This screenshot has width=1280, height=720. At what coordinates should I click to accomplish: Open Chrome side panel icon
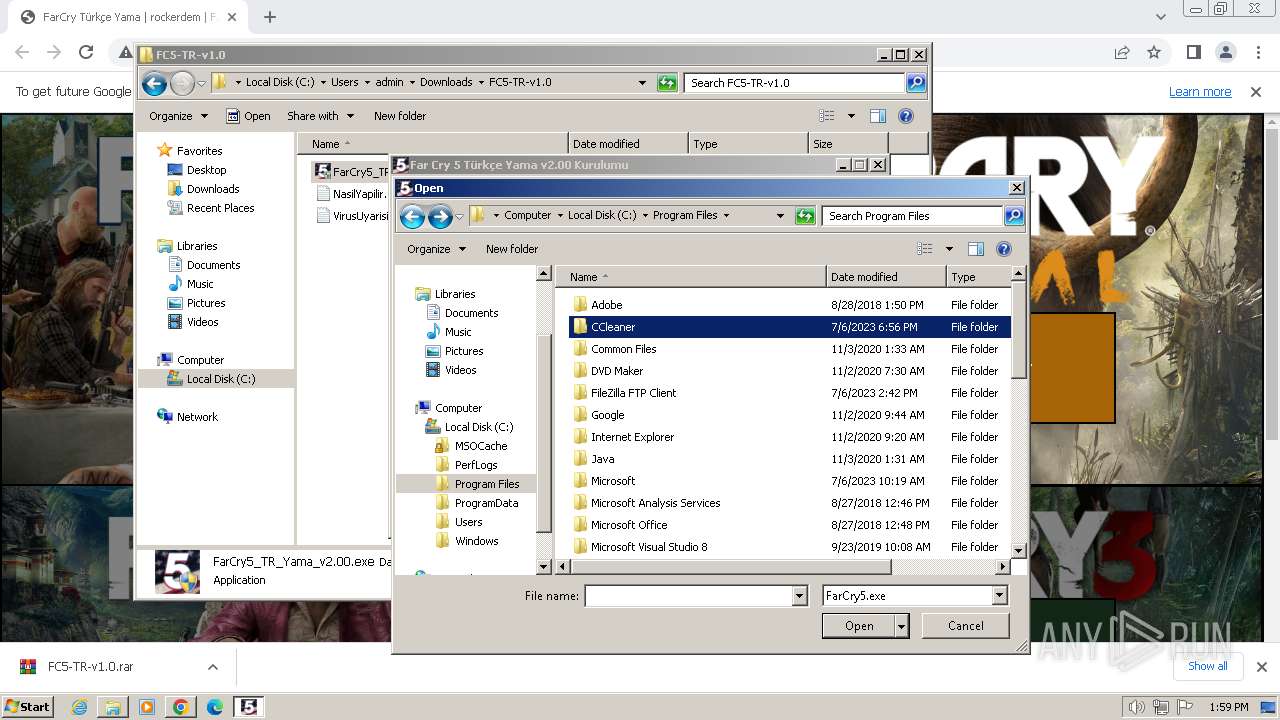[1194, 52]
